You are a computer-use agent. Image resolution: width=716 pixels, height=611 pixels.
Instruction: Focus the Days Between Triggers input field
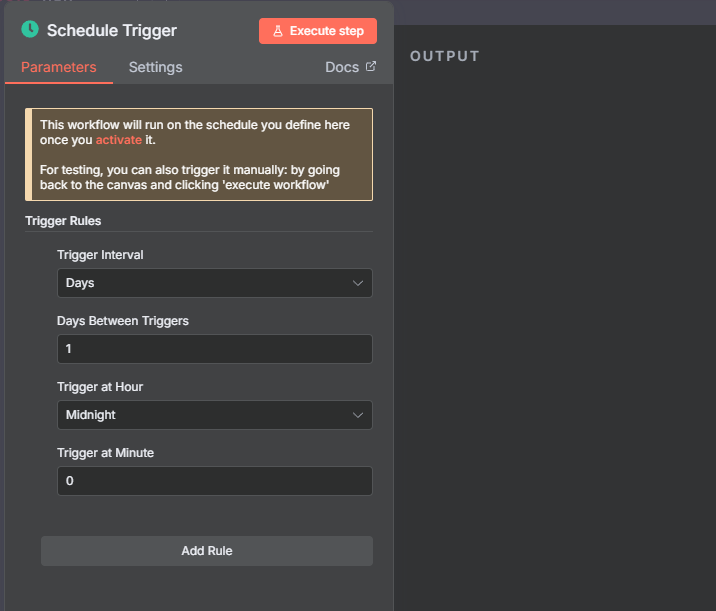coord(214,349)
